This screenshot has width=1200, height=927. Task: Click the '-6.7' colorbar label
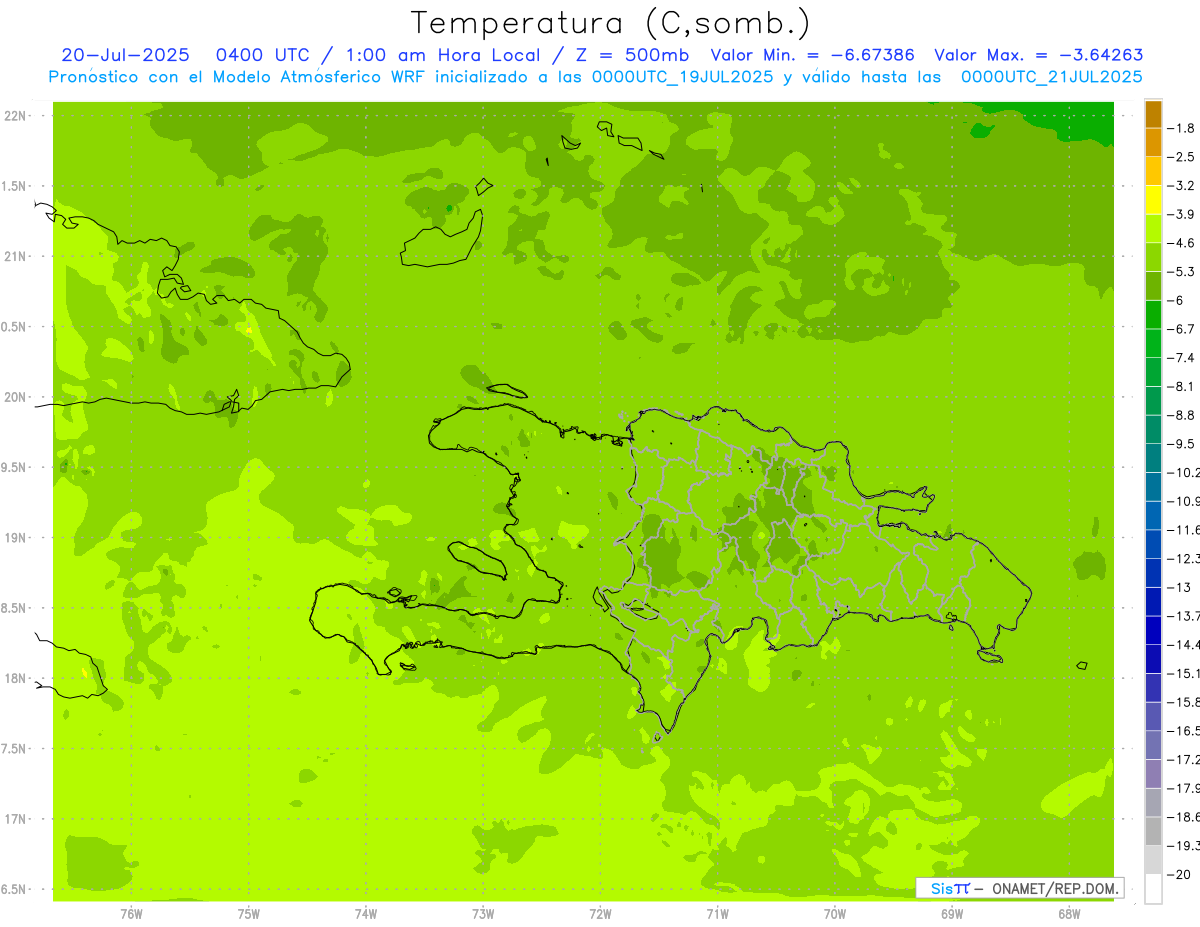coord(1181,330)
